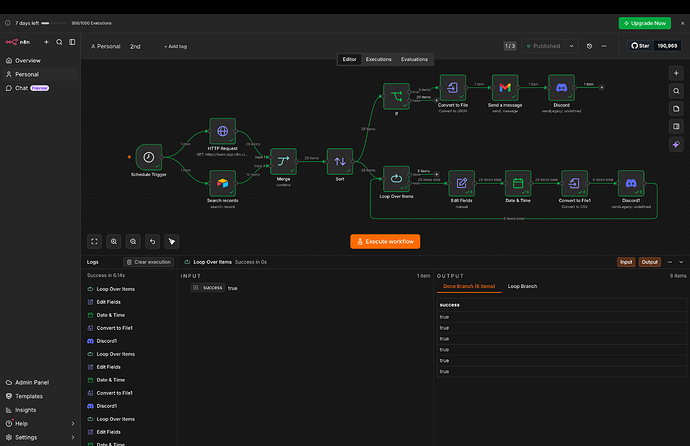Viewport: 690px width, 446px height.
Task: Open Chat preview in sidebar
Action: pos(40,88)
